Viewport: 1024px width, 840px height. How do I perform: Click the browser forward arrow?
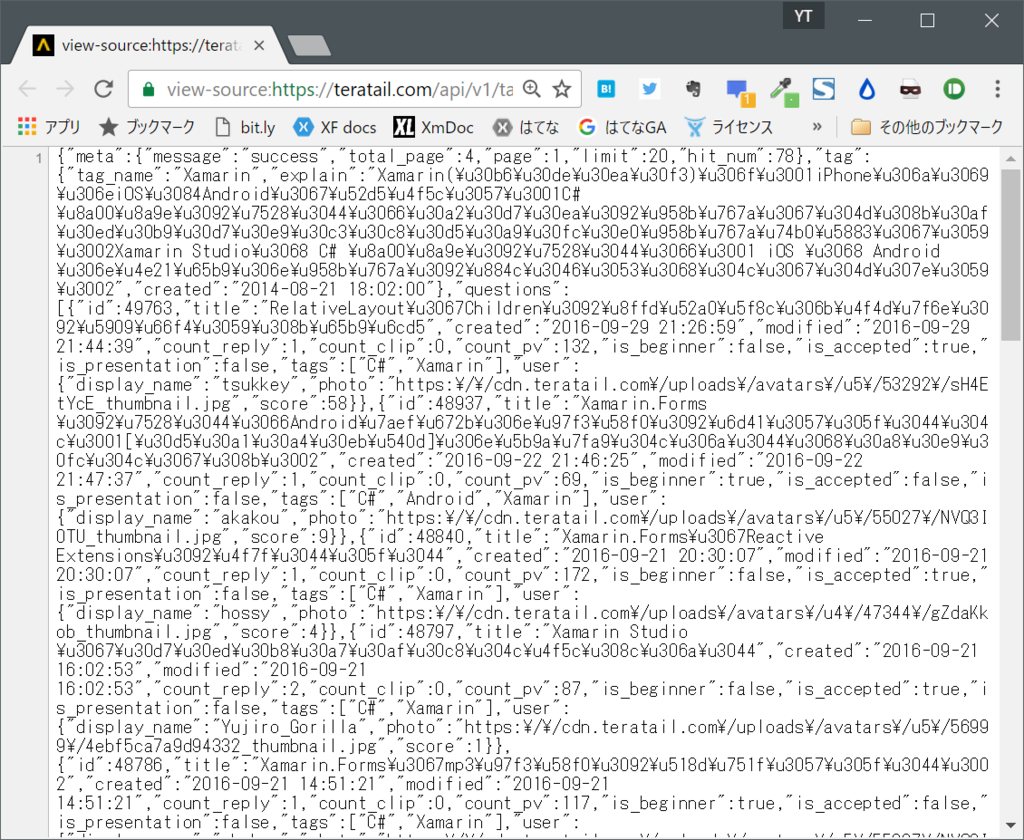65,89
